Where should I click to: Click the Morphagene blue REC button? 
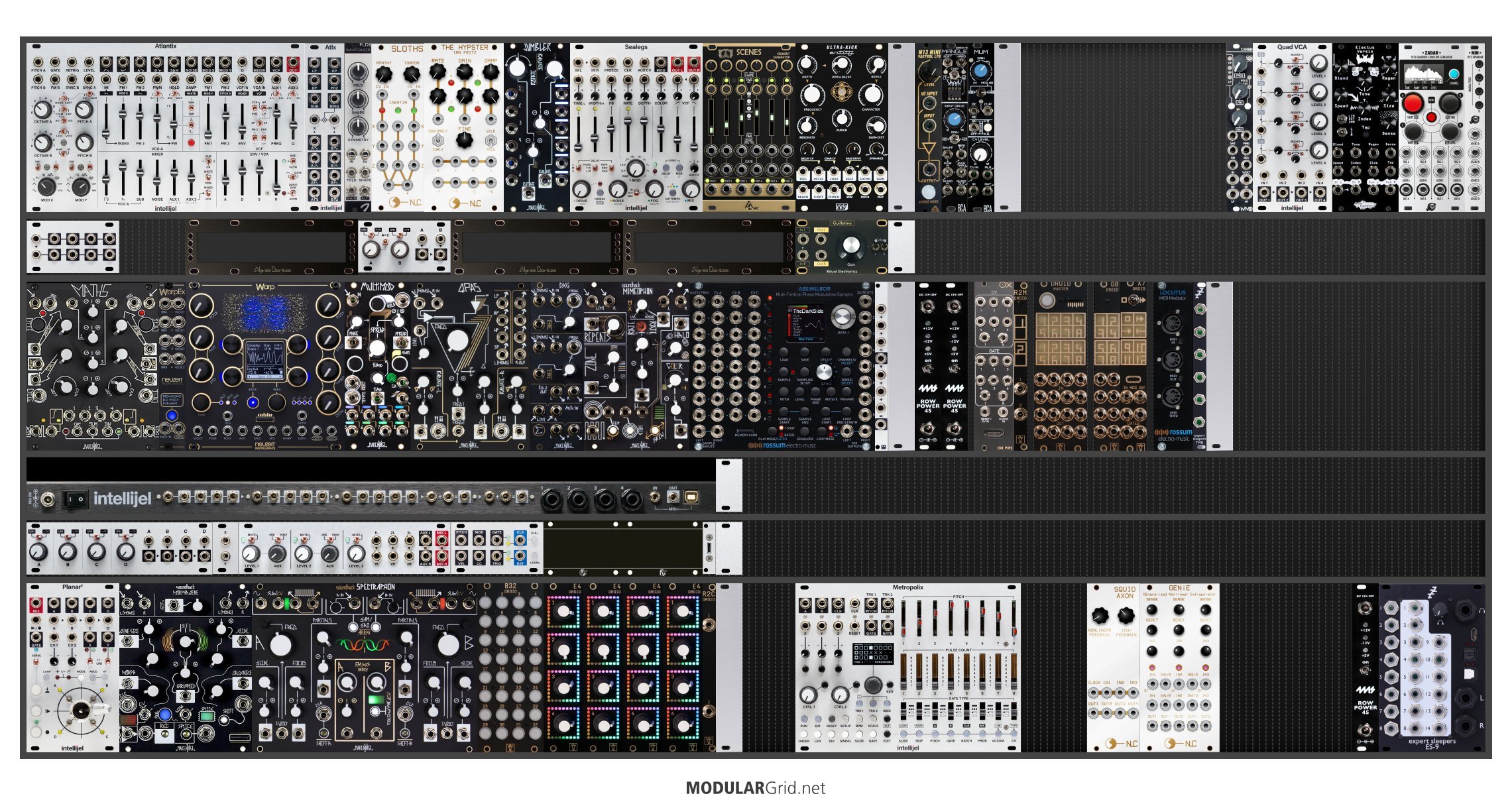(x=165, y=715)
